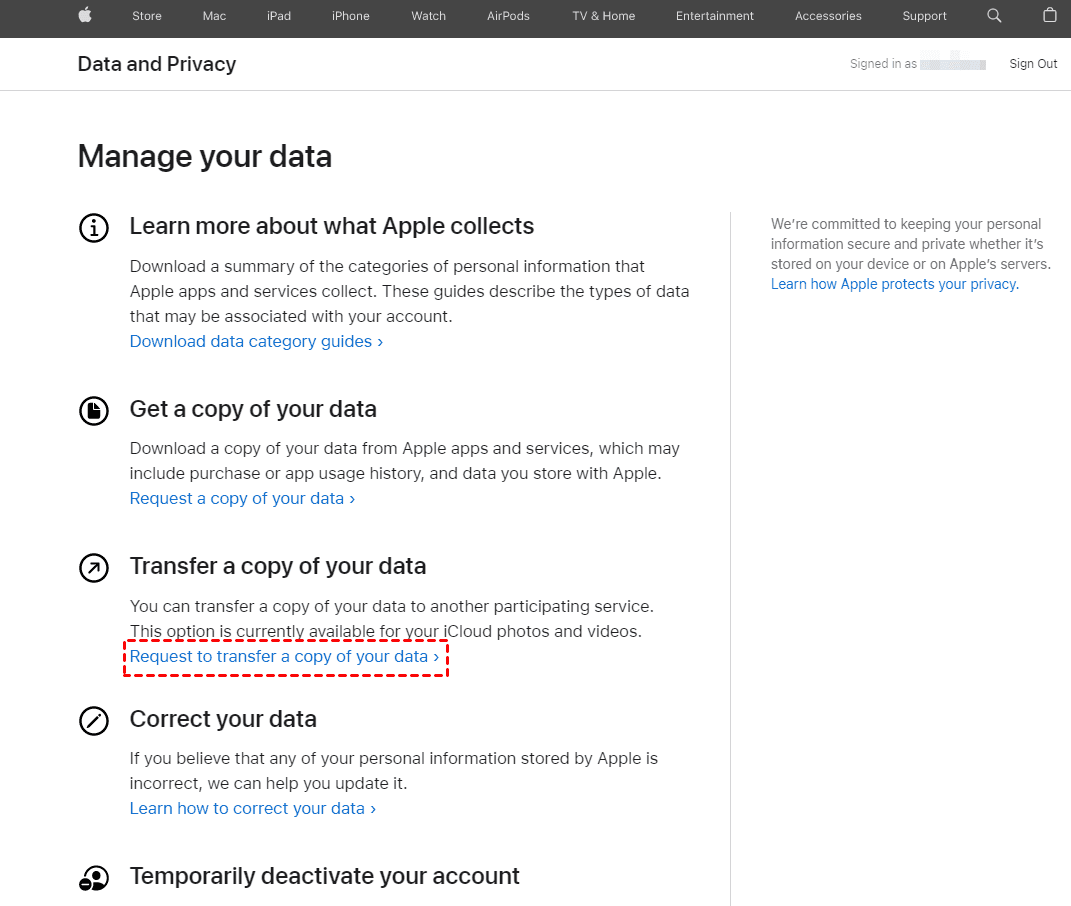Go to the AirPods menu

pyautogui.click(x=508, y=16)
